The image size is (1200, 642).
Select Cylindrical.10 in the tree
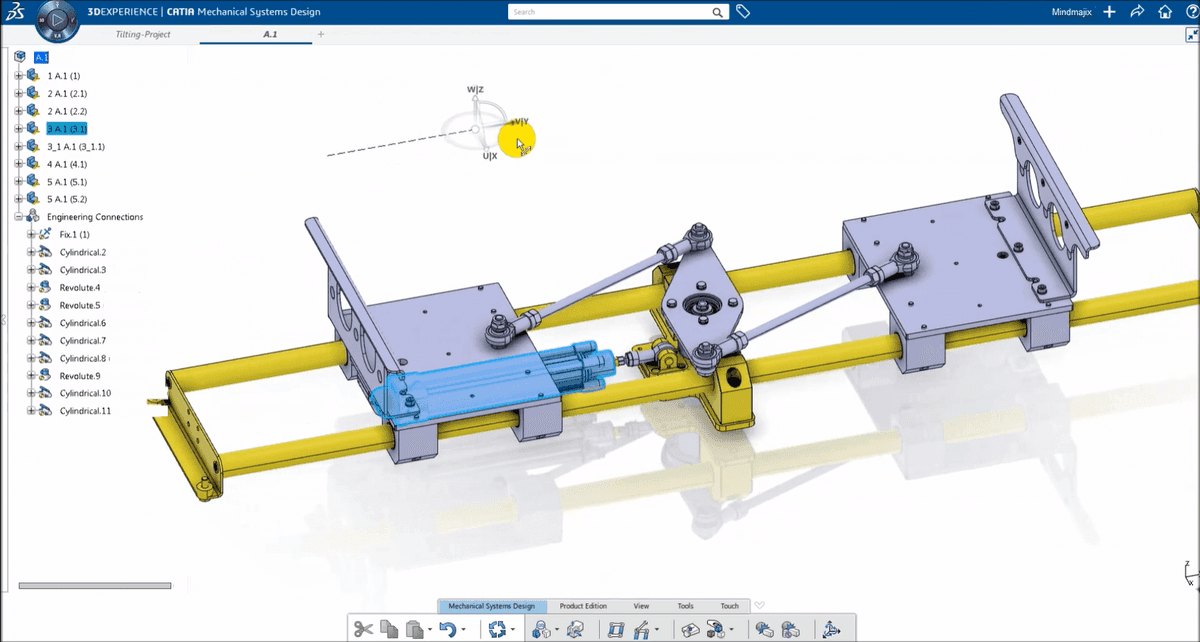click(x=85, y=394)
